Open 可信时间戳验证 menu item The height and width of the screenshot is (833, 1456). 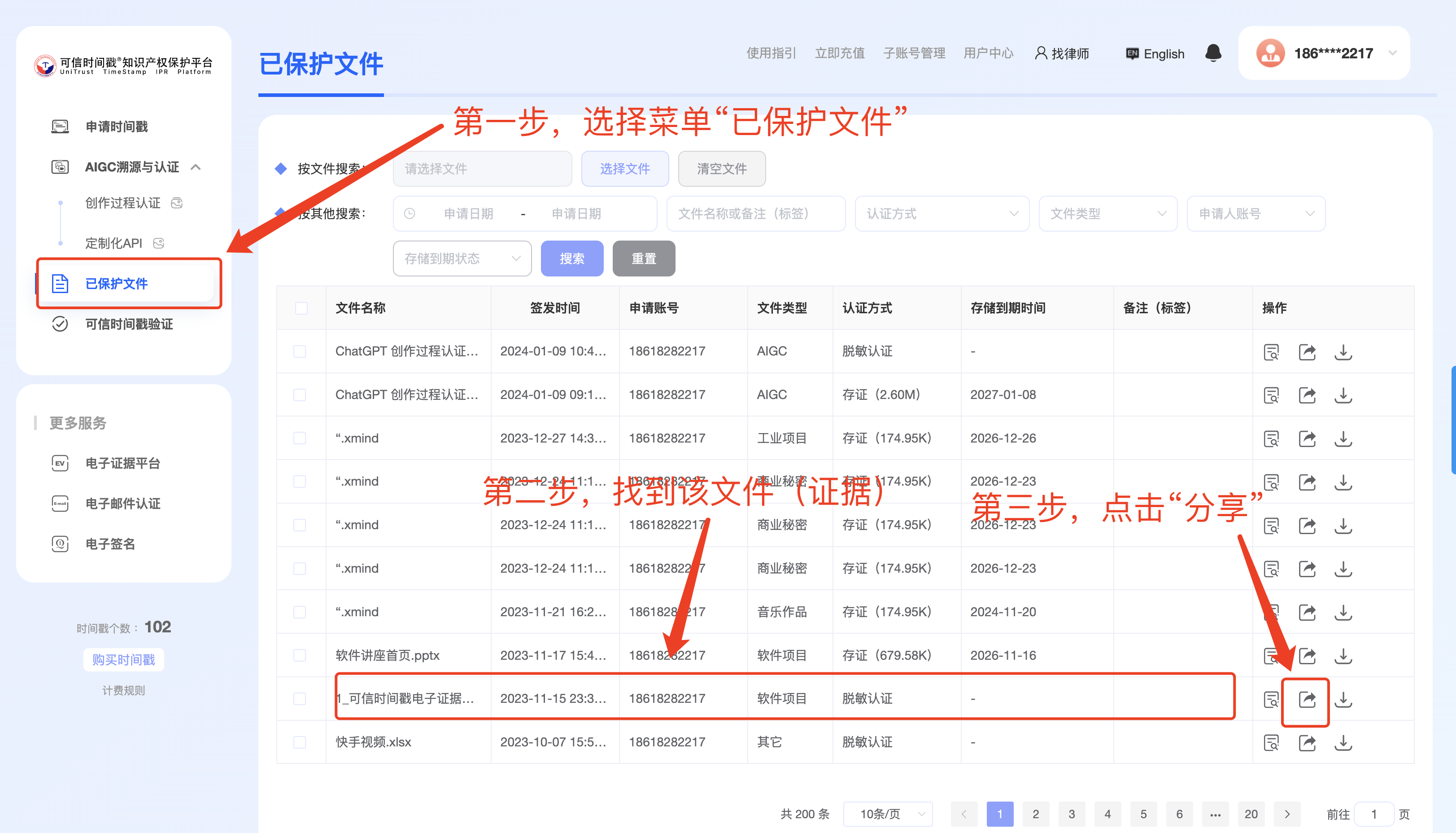[129, 324]
